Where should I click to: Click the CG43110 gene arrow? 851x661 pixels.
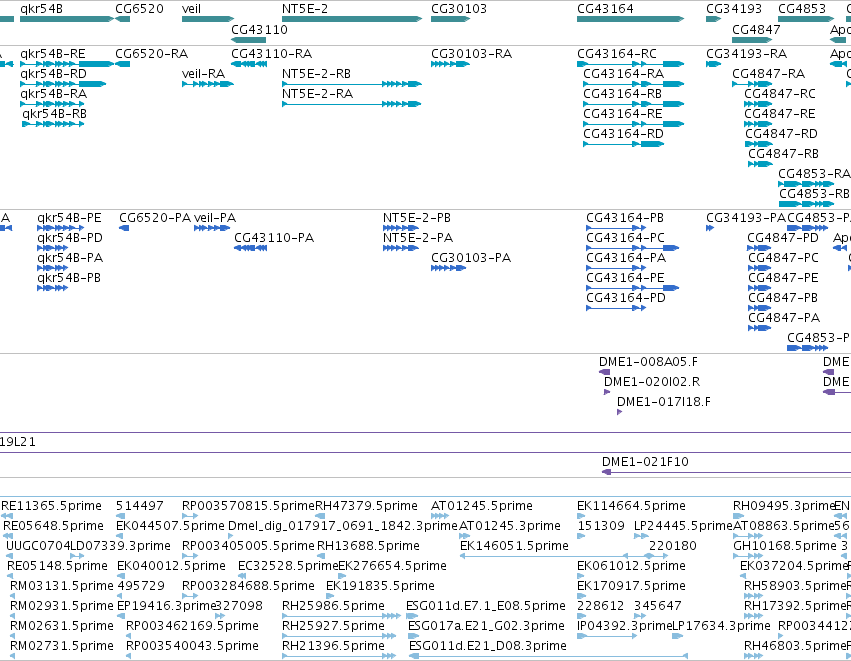[x=249, y=40]
